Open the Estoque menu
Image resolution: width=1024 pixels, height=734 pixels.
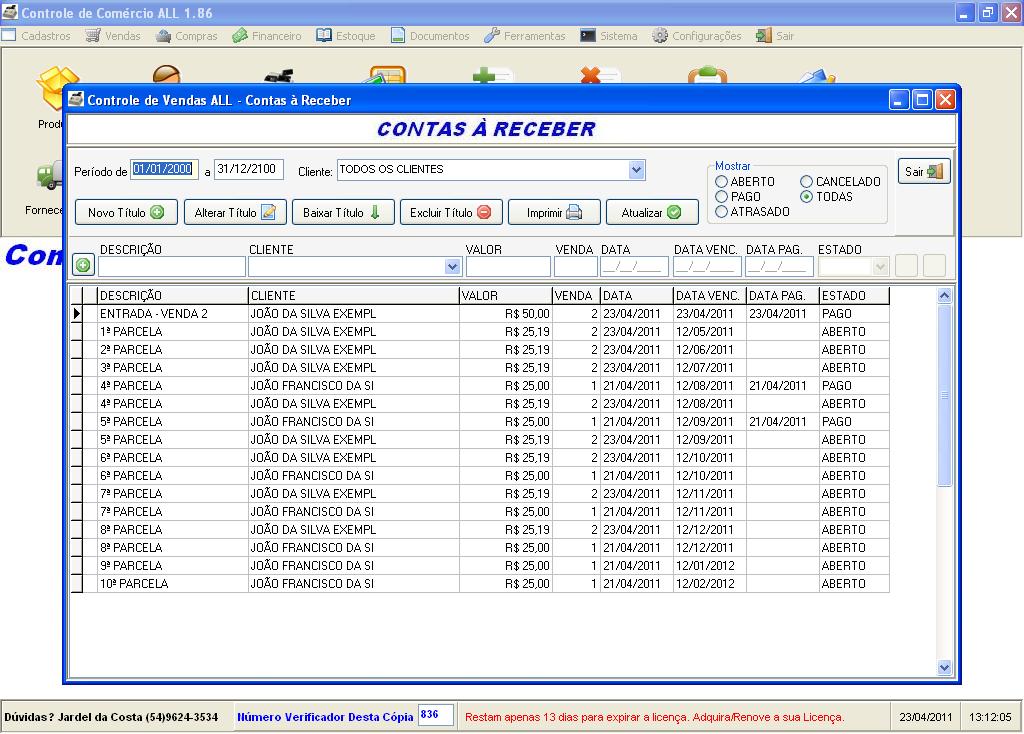click(x=346, y=36)
